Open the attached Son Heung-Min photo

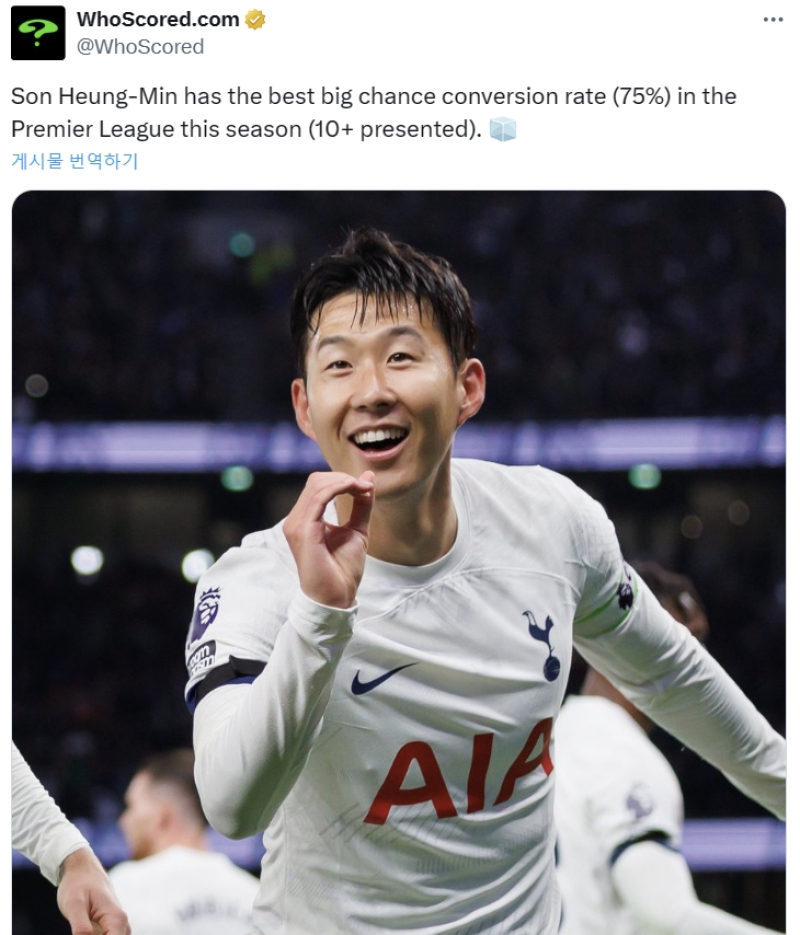point(399,562)
